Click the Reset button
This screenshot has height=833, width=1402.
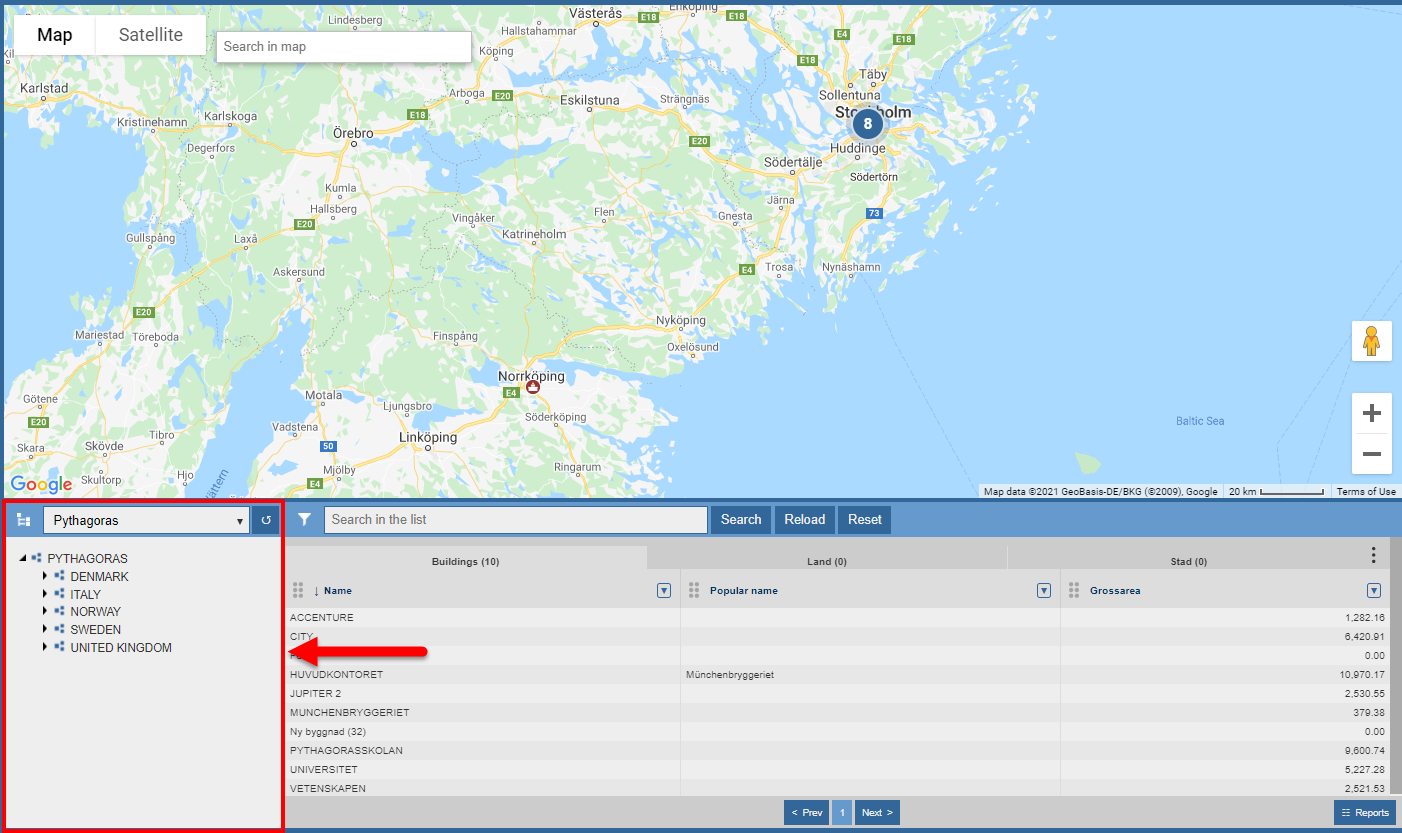click(x=865, y=519)
